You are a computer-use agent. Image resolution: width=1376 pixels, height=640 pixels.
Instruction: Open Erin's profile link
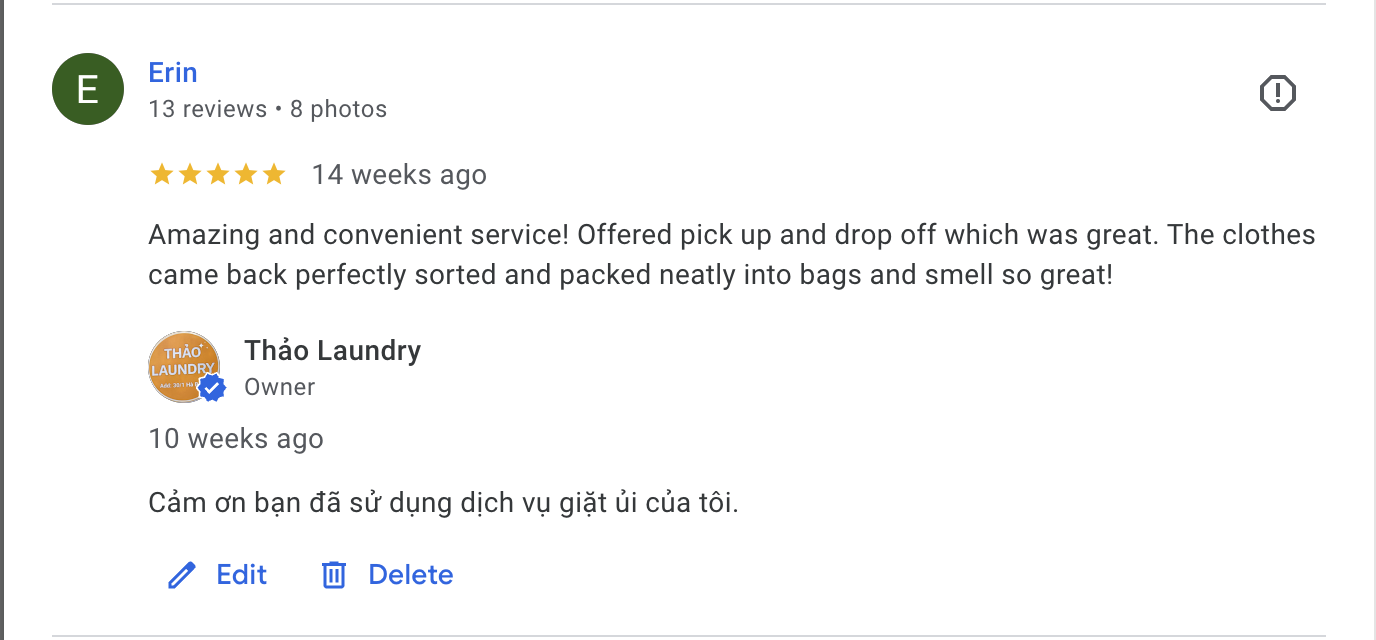pyautogui.click(x=172, y=72)
